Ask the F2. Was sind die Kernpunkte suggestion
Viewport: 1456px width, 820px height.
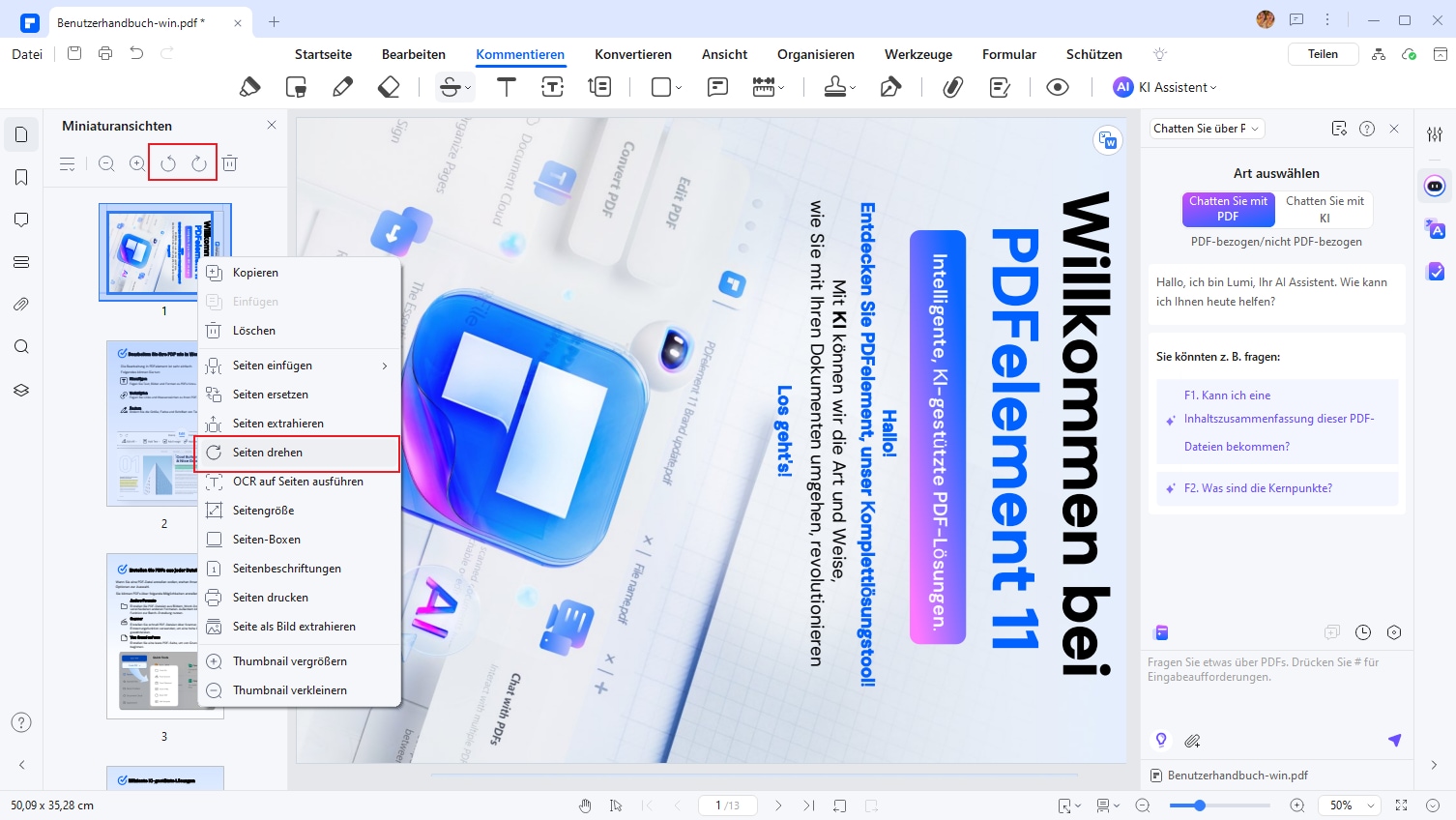pos(1277,488)
